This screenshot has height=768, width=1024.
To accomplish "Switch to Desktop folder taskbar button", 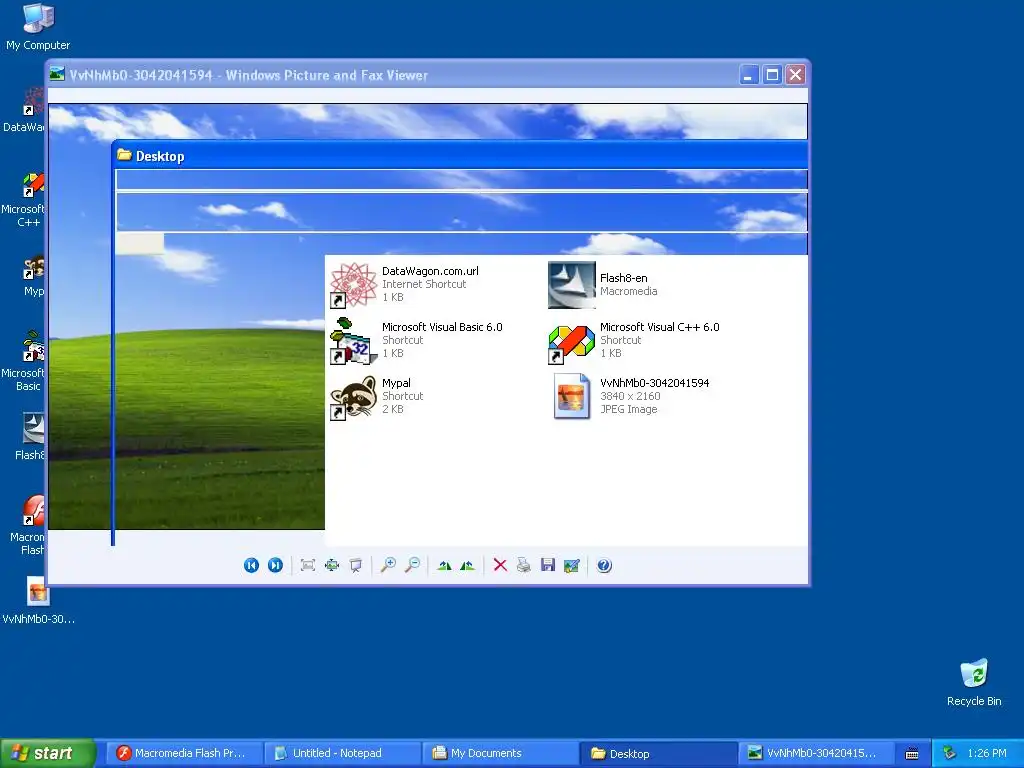I will tap(659, 753).
